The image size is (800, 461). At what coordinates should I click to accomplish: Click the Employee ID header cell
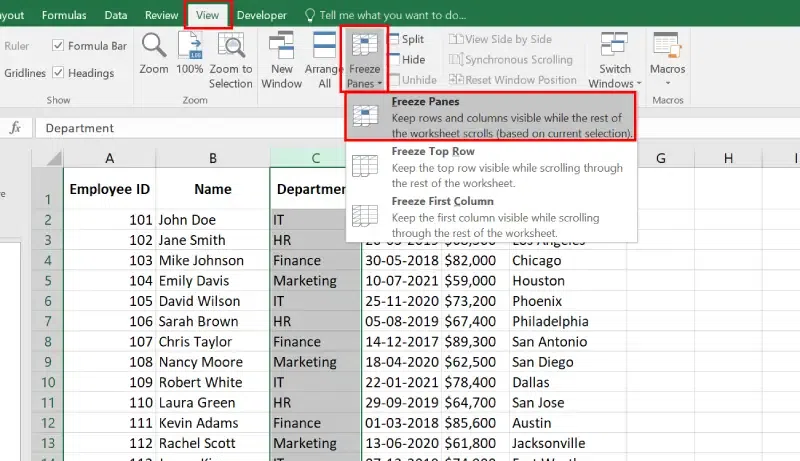[110, 189]
